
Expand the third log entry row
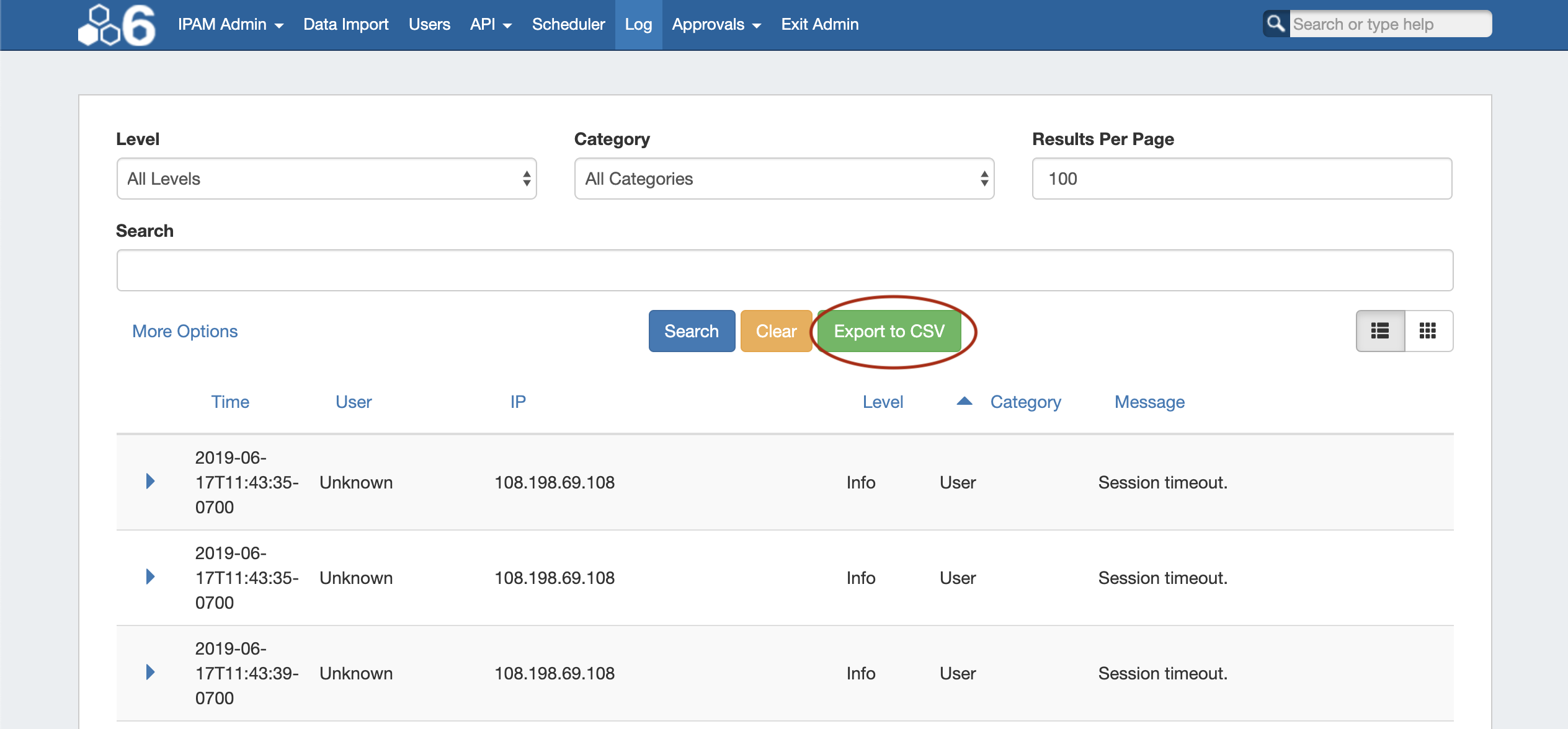pos(150,673)
